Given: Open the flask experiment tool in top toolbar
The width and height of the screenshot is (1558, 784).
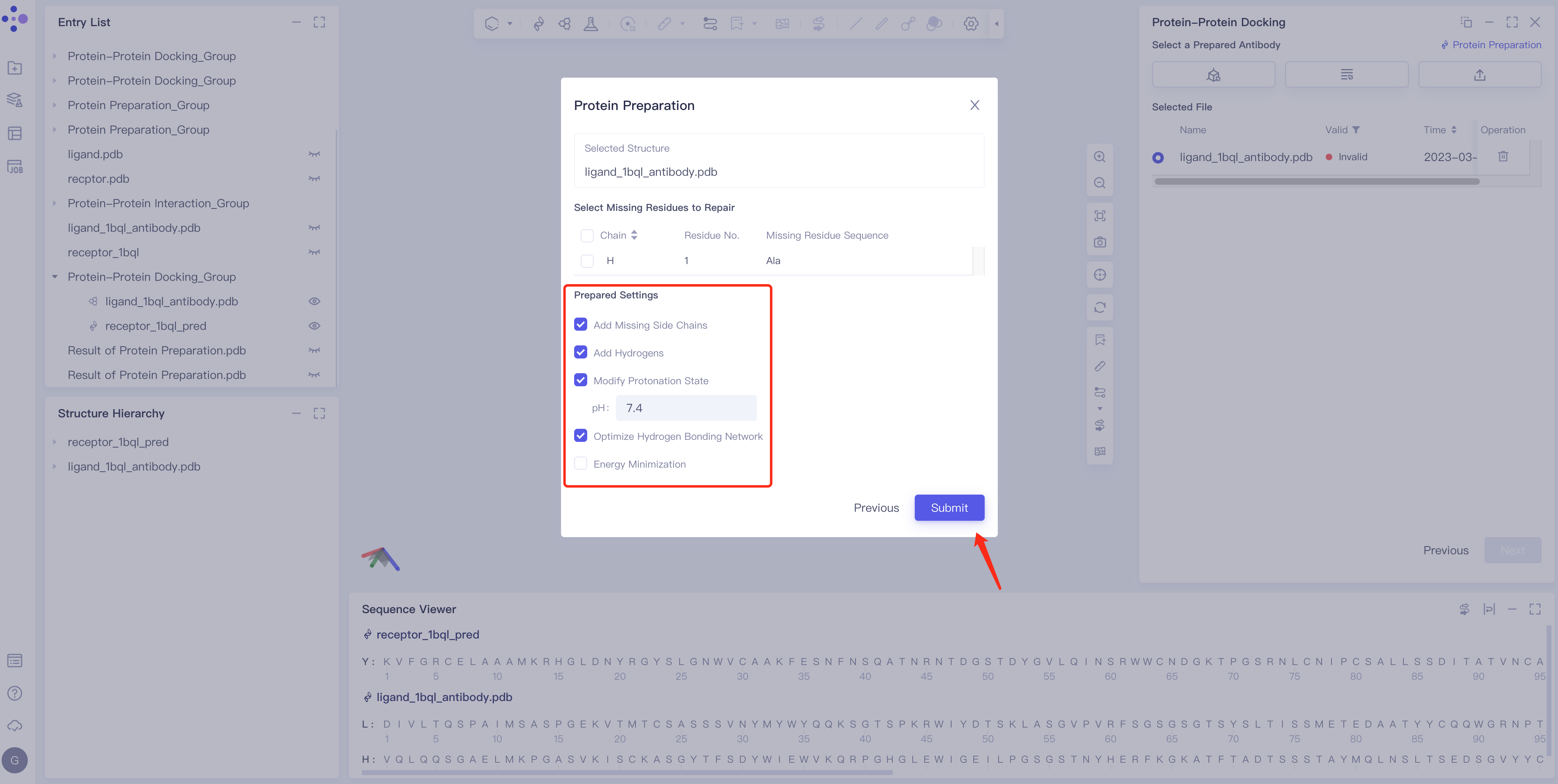Looking at the screenshot, I should tap(591, 24).
